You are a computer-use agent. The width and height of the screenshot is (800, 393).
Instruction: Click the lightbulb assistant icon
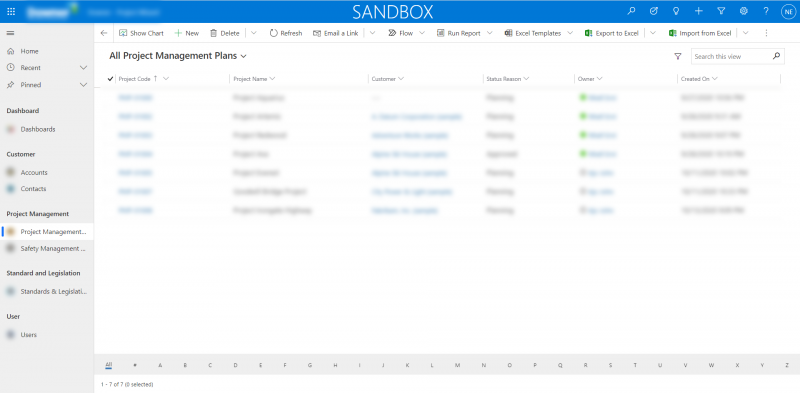[676, 11]
